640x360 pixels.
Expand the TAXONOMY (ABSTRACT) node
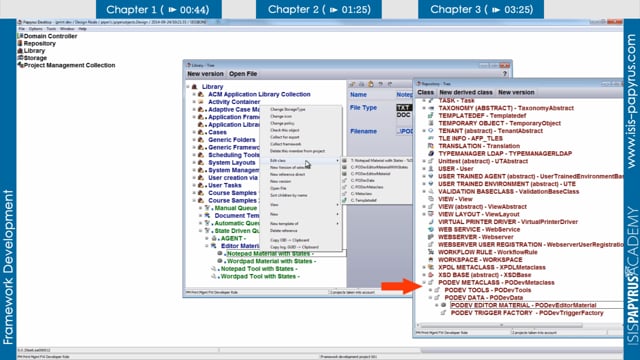pyautogui.click(x=424, y=108)
